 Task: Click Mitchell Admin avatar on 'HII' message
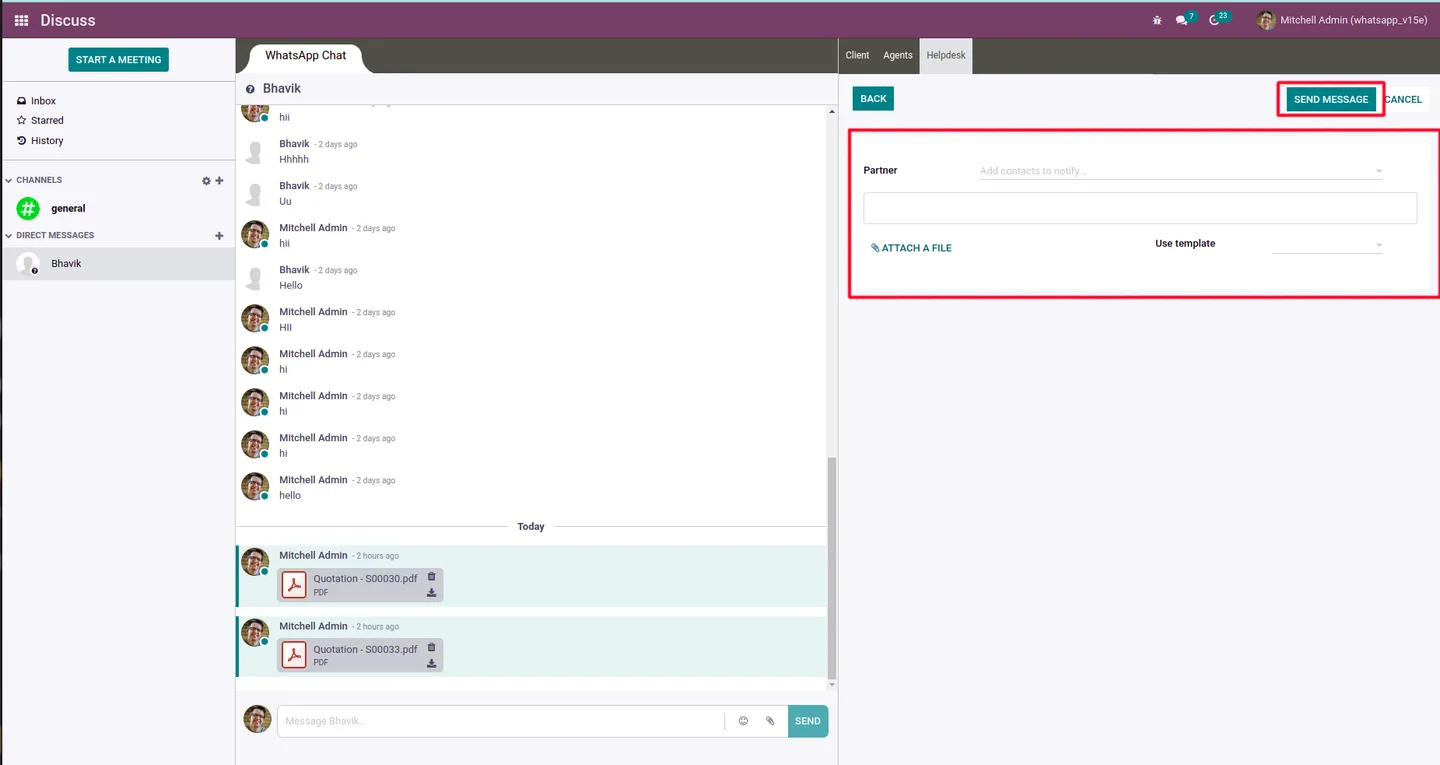point(256,318)
